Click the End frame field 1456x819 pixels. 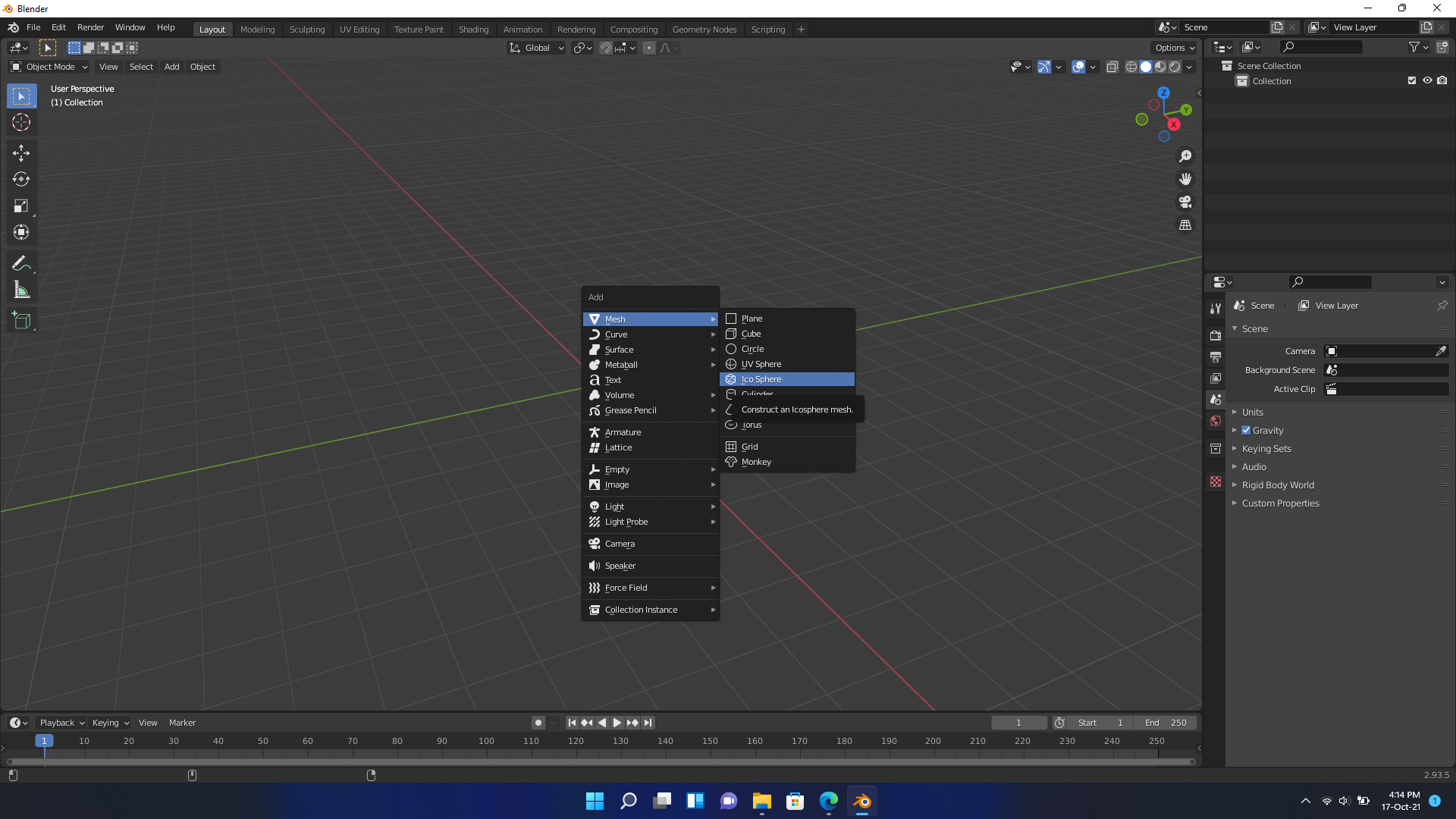coord(1166,723)
